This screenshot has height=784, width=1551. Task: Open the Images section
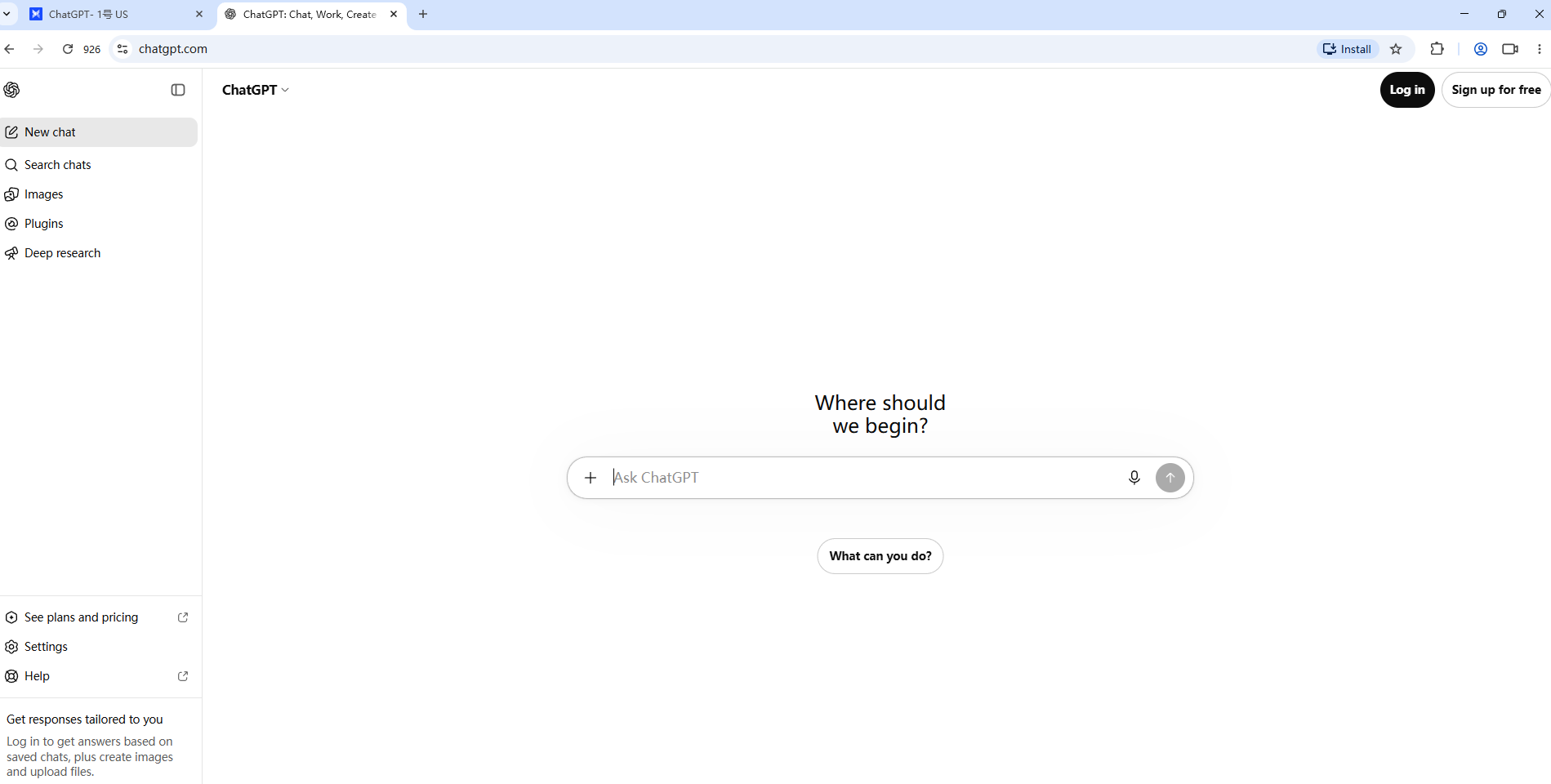tap(99, 194)
